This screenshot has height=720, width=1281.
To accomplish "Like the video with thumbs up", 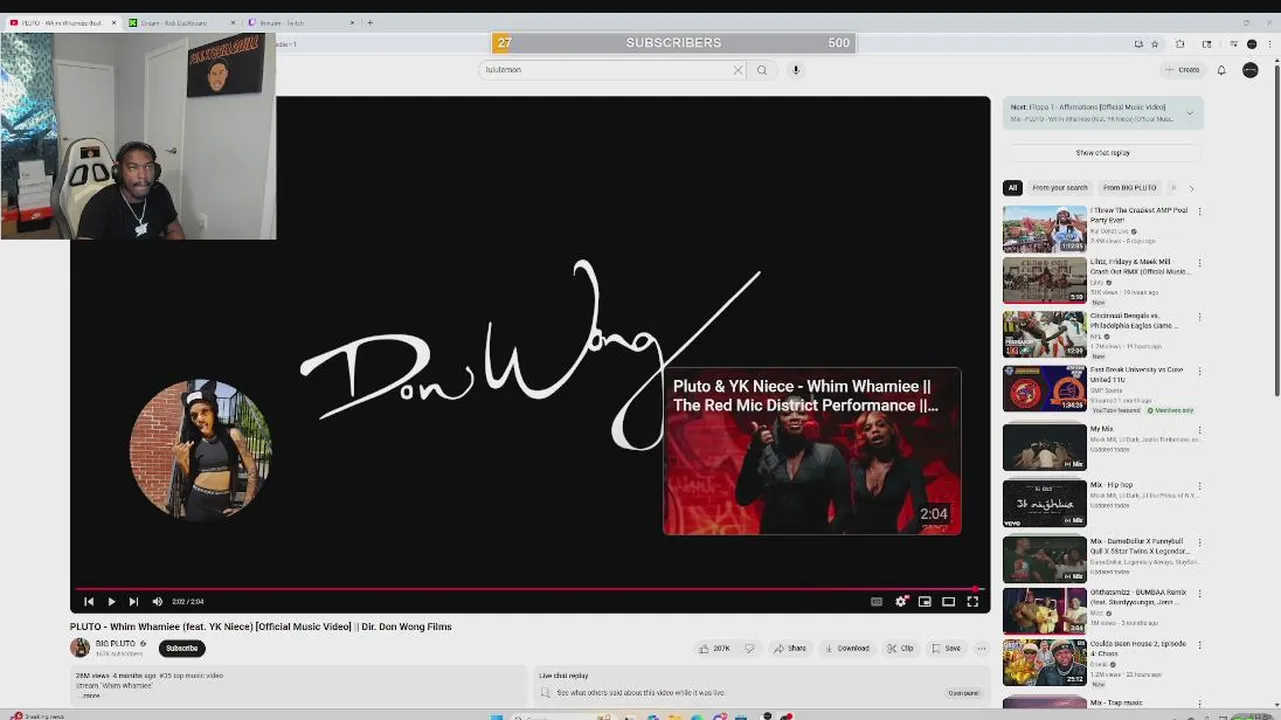I will point(715,648).
